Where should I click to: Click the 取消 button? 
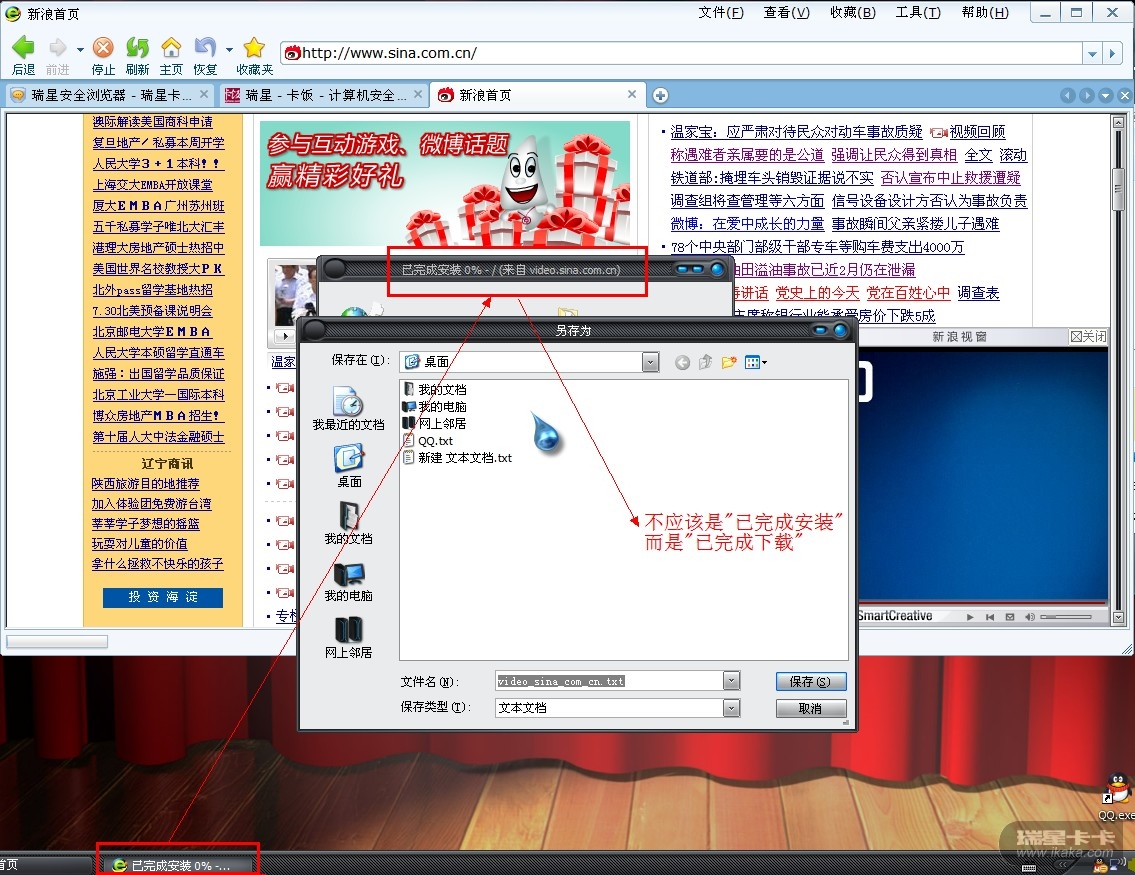tap(811, 708)
